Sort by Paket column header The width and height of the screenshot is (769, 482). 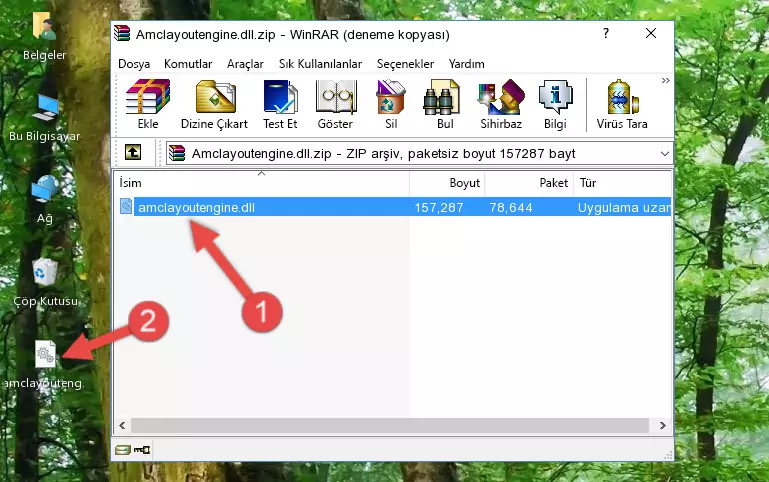pos(529,183)
